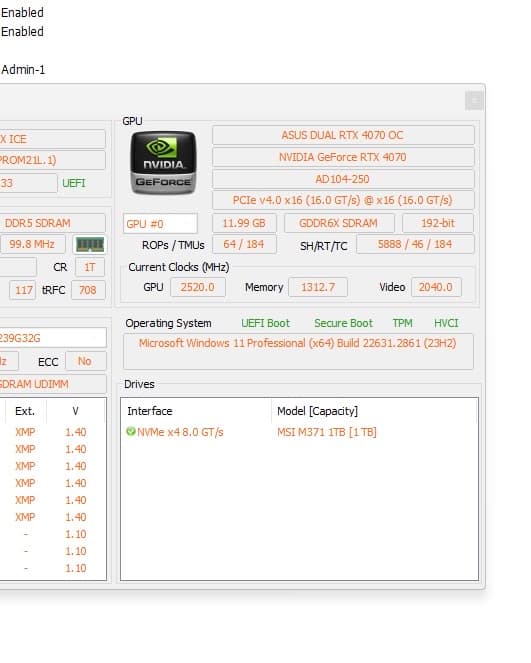531x663 pixels.
Task: Click the Video clock value 2040.0
Action: [x=436, y=287]
